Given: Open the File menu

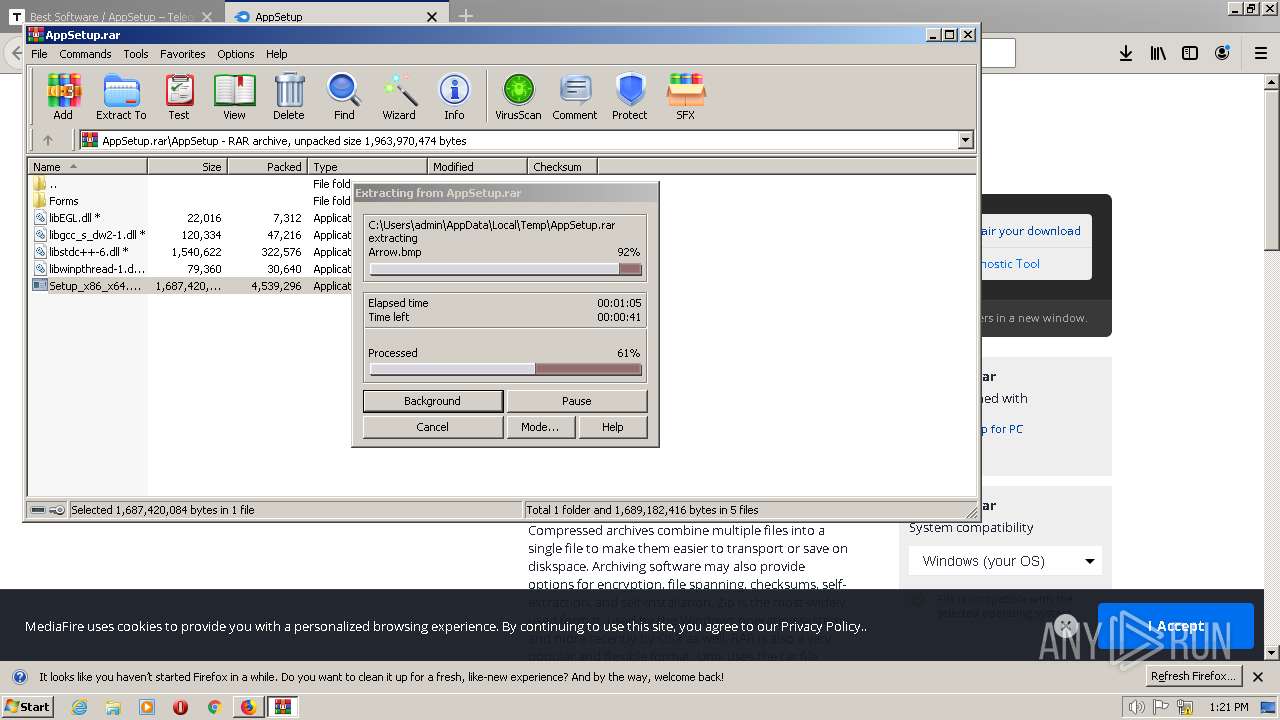Looking at the screenshot, I should coord(39,54).
